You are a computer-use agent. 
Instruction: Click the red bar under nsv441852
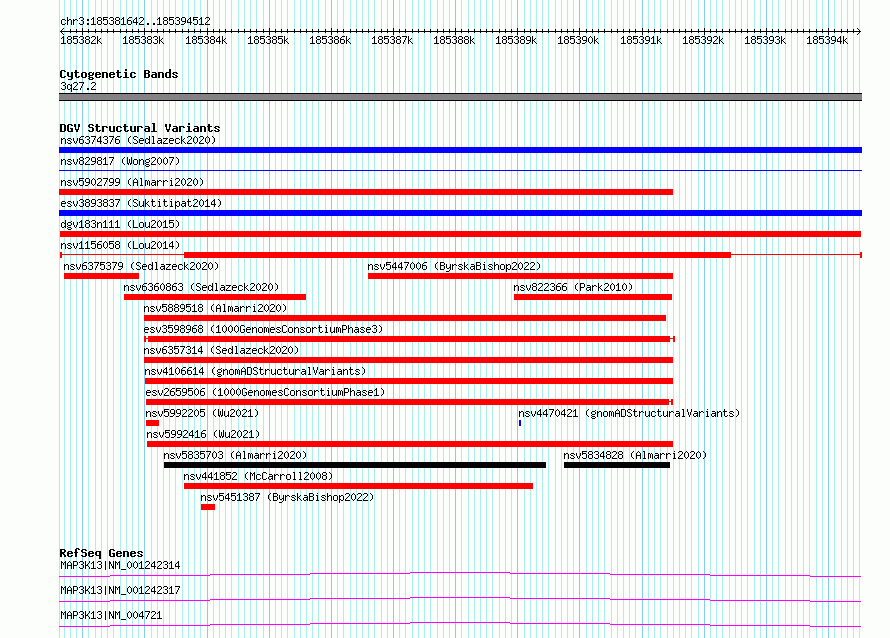click(x=358, y=486)
